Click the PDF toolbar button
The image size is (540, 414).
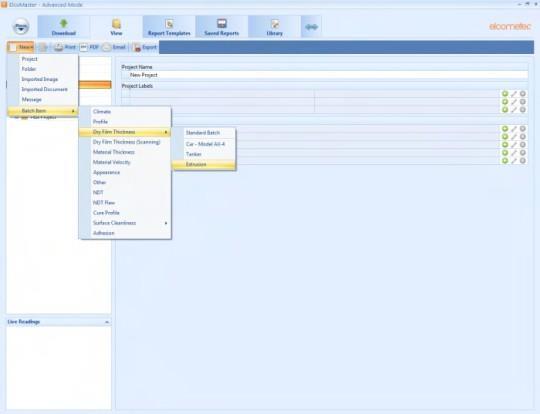pos(89,47)
